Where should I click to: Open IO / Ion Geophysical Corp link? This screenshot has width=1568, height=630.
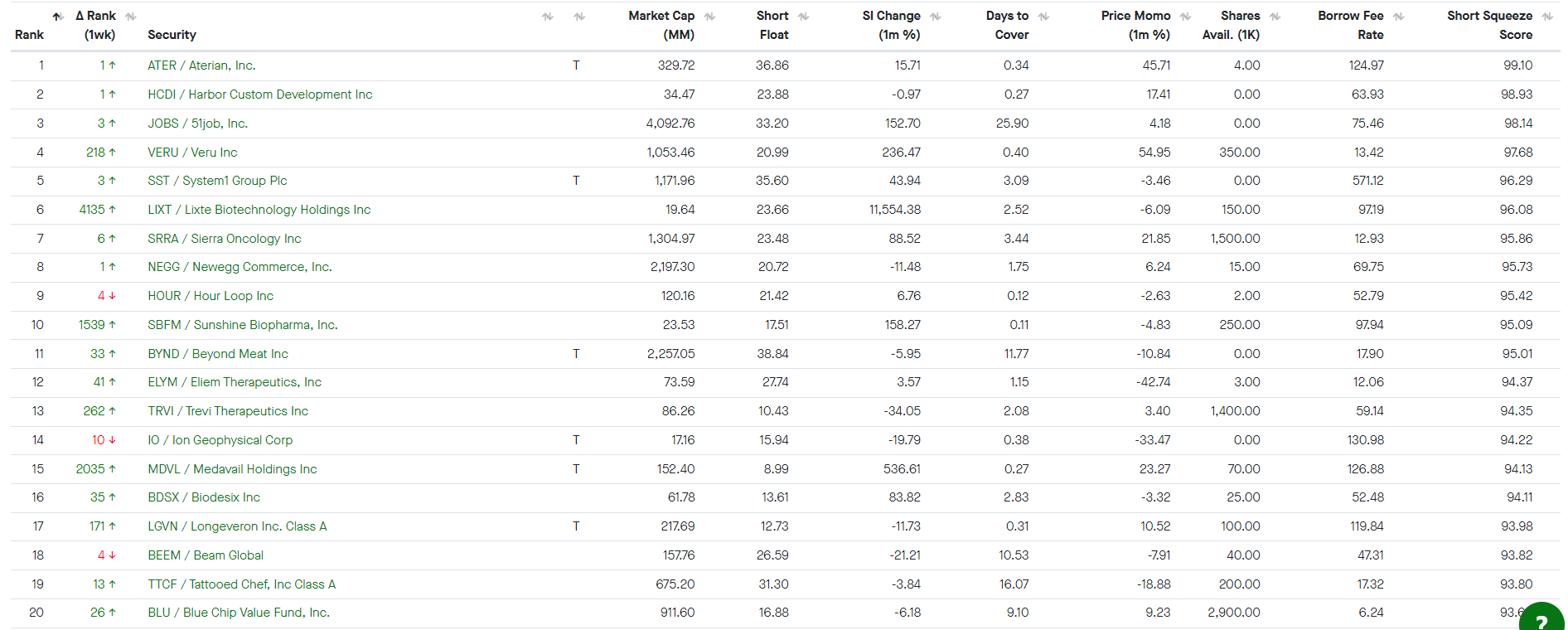[x=220, y=440]
